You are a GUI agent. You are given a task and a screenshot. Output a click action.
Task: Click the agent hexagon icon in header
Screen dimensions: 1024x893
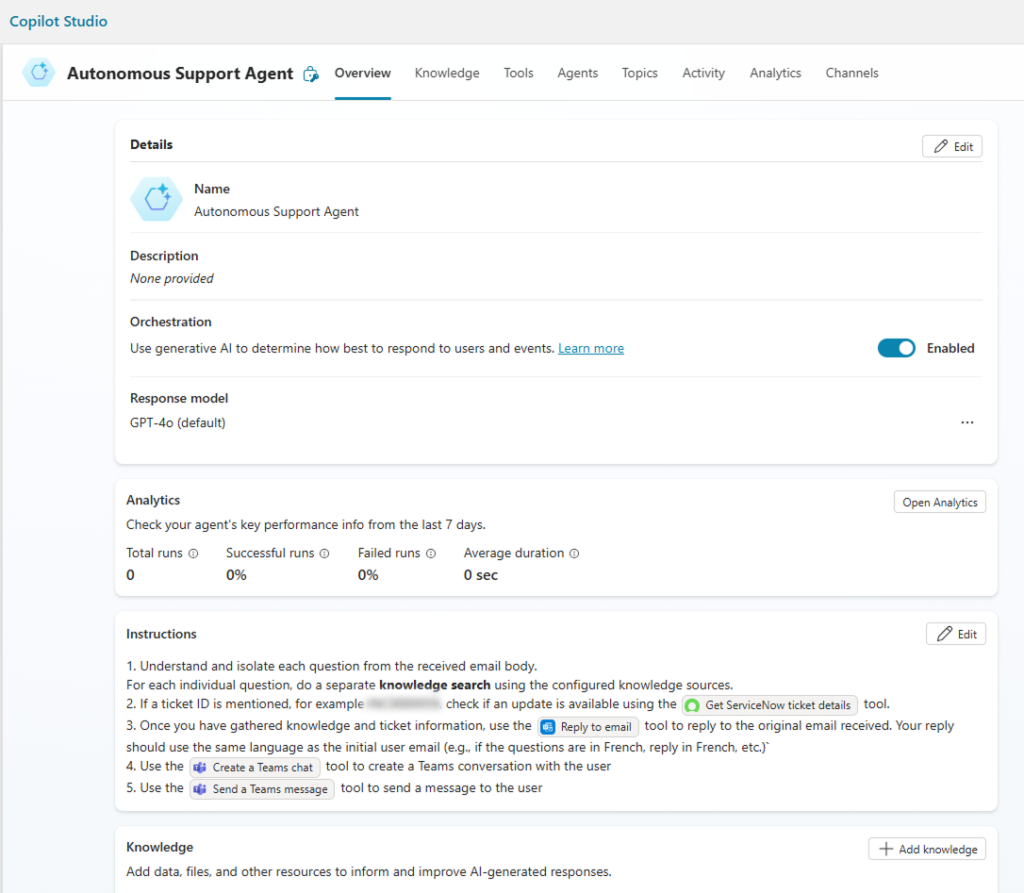[x=39, y=73]
